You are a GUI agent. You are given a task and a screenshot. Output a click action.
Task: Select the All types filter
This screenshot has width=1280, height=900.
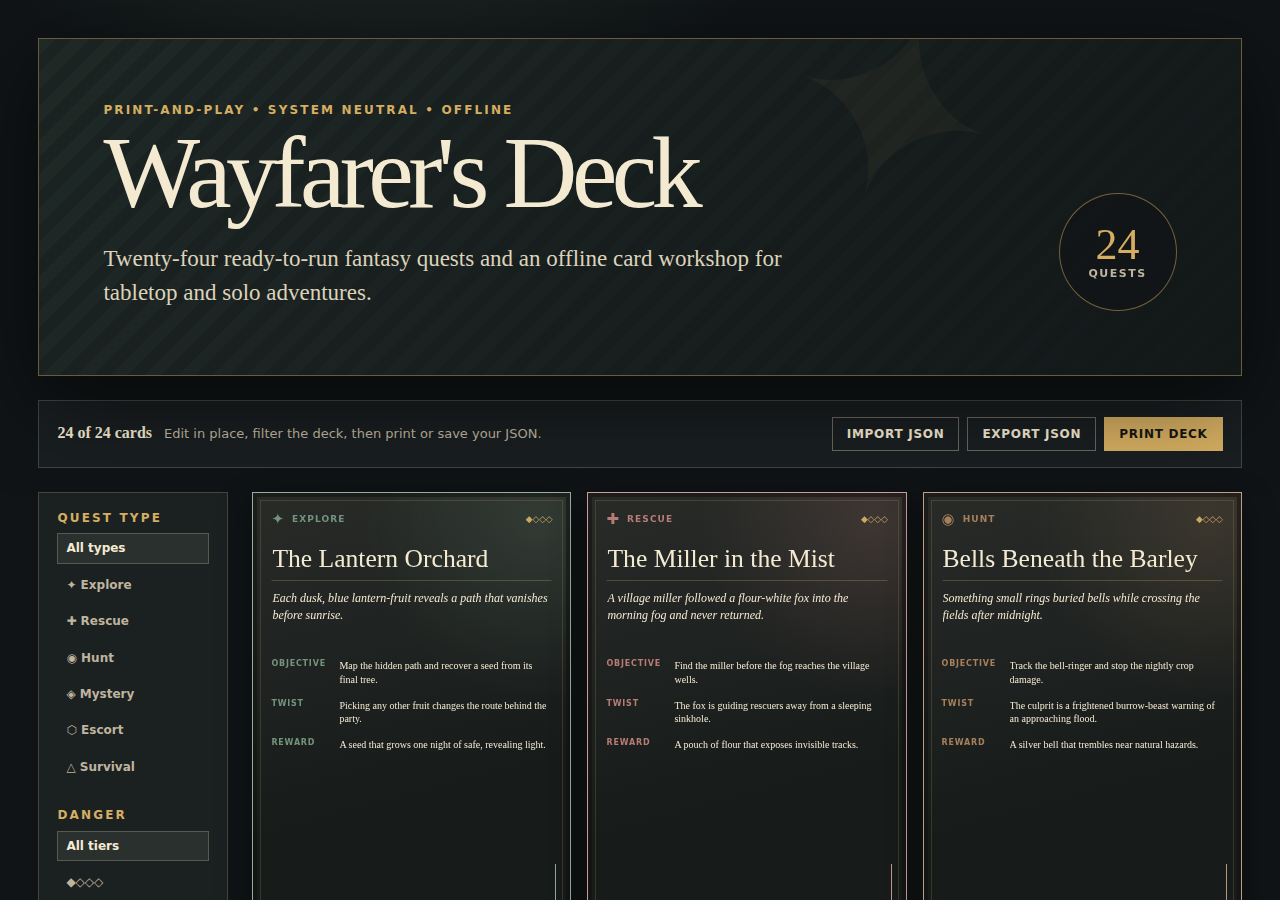(133, 548)
